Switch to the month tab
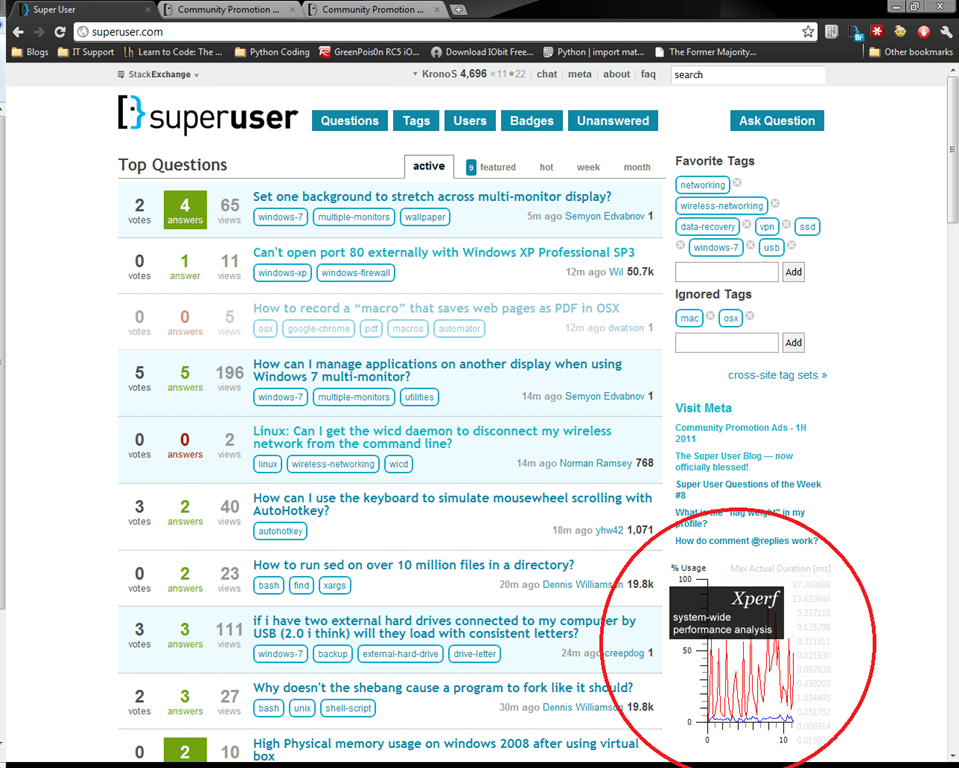Screen dimensions: 959x768 637,167
